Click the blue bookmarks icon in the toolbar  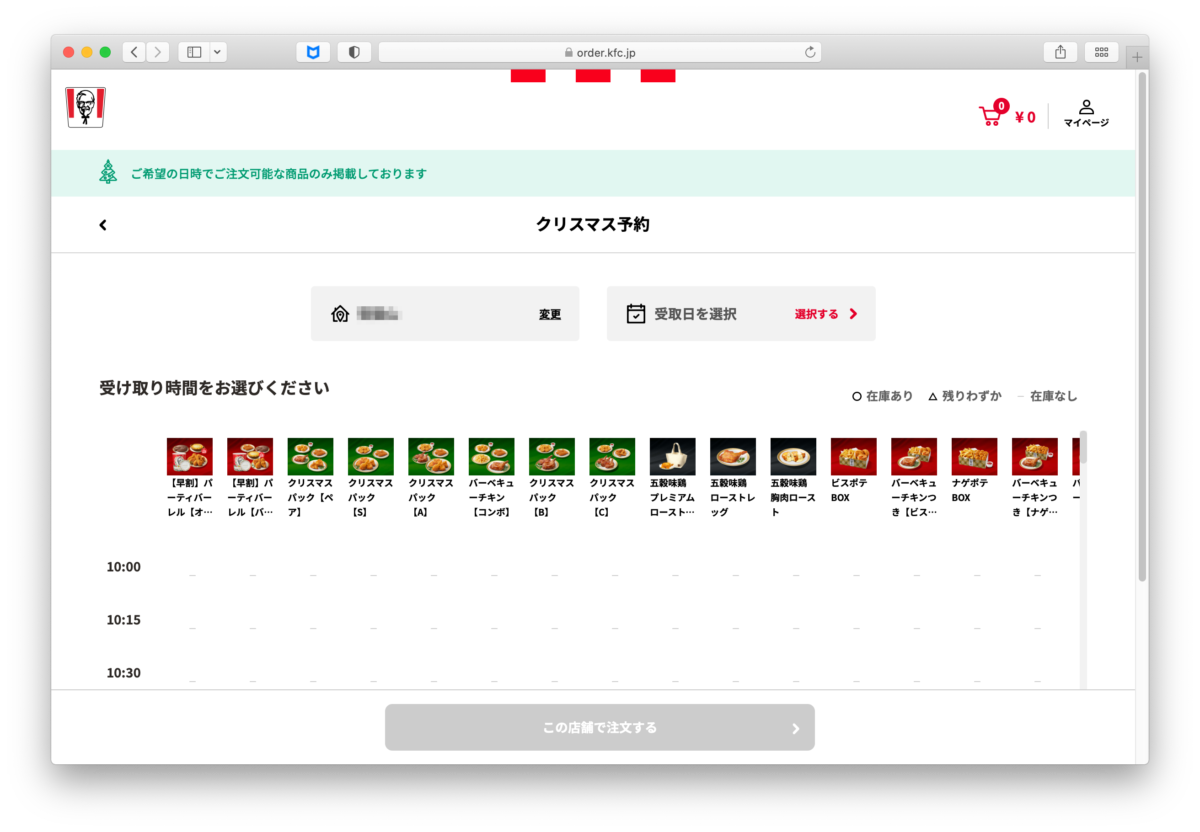coord(312,51)
